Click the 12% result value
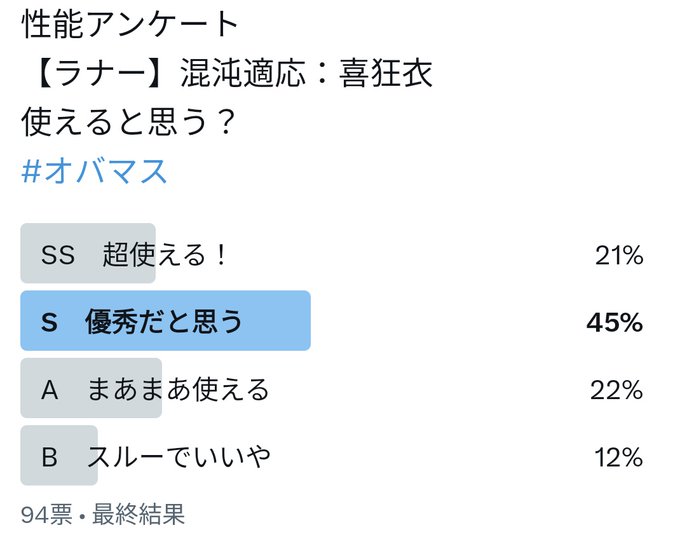 pos(618,457)
